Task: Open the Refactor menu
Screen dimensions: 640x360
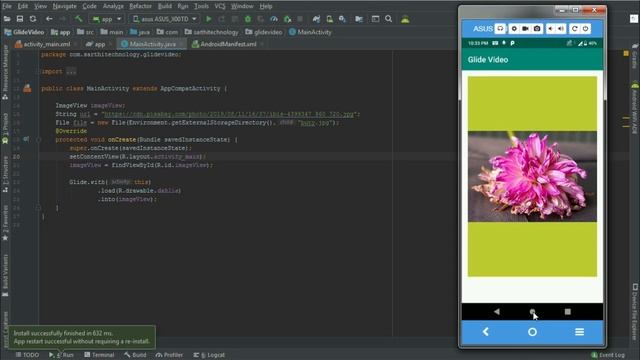Action: [140, 6]
